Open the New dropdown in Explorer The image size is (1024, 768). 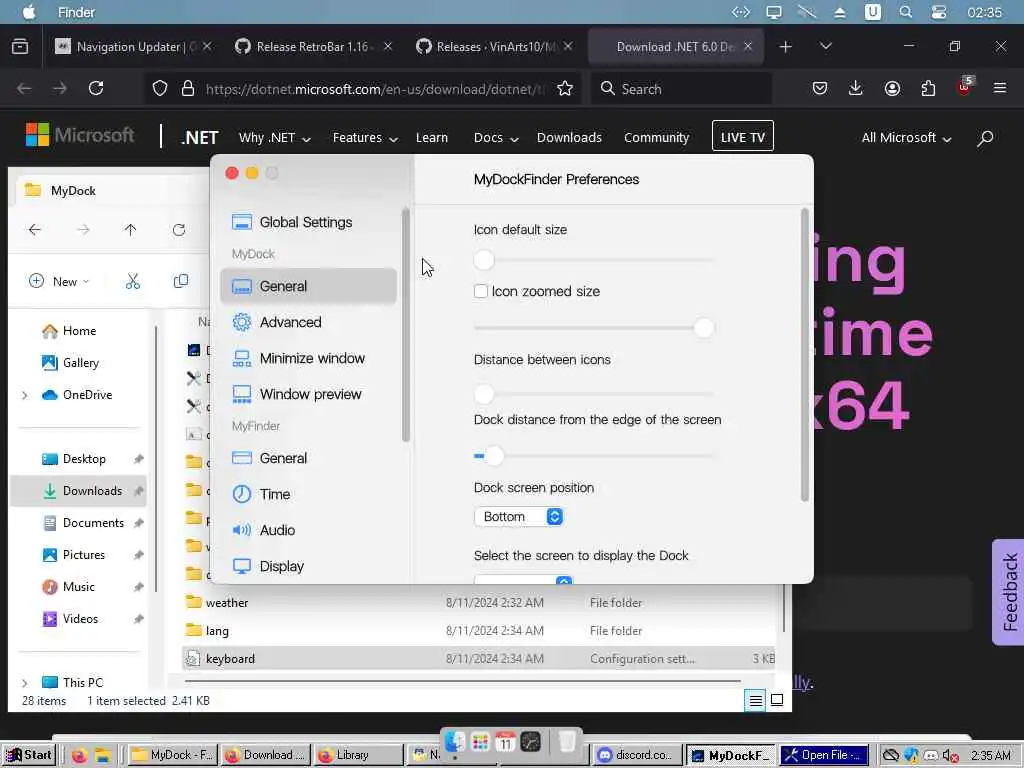[59, 281]
